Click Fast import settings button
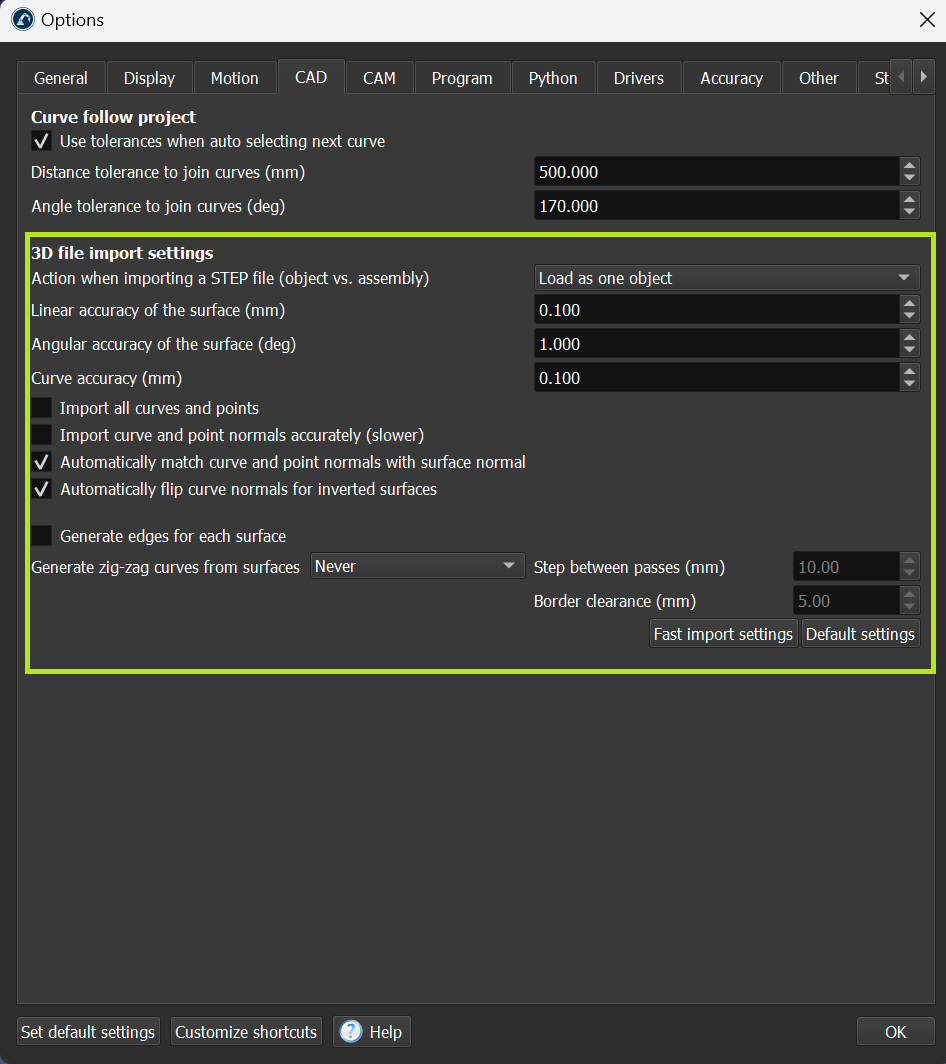This screenshot has height=1064, width=946. 723,634
